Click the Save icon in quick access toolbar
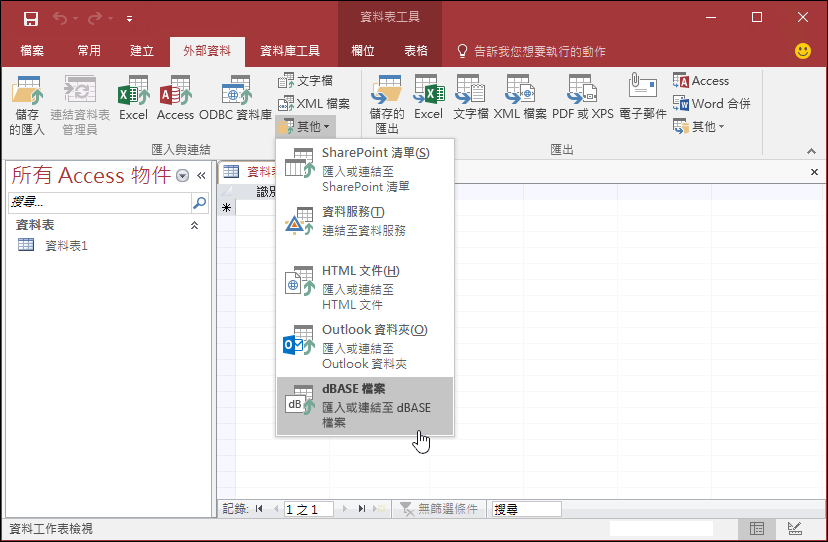The width and height of the screenshot is (828, 542). [x=31, y=18]
